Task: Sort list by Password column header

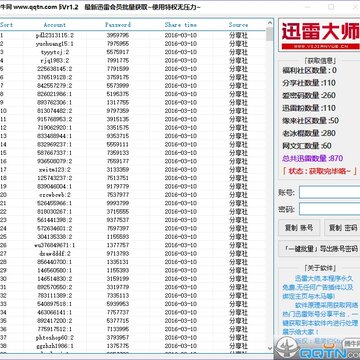Action: pyautogui.click(x=118, y=25)
